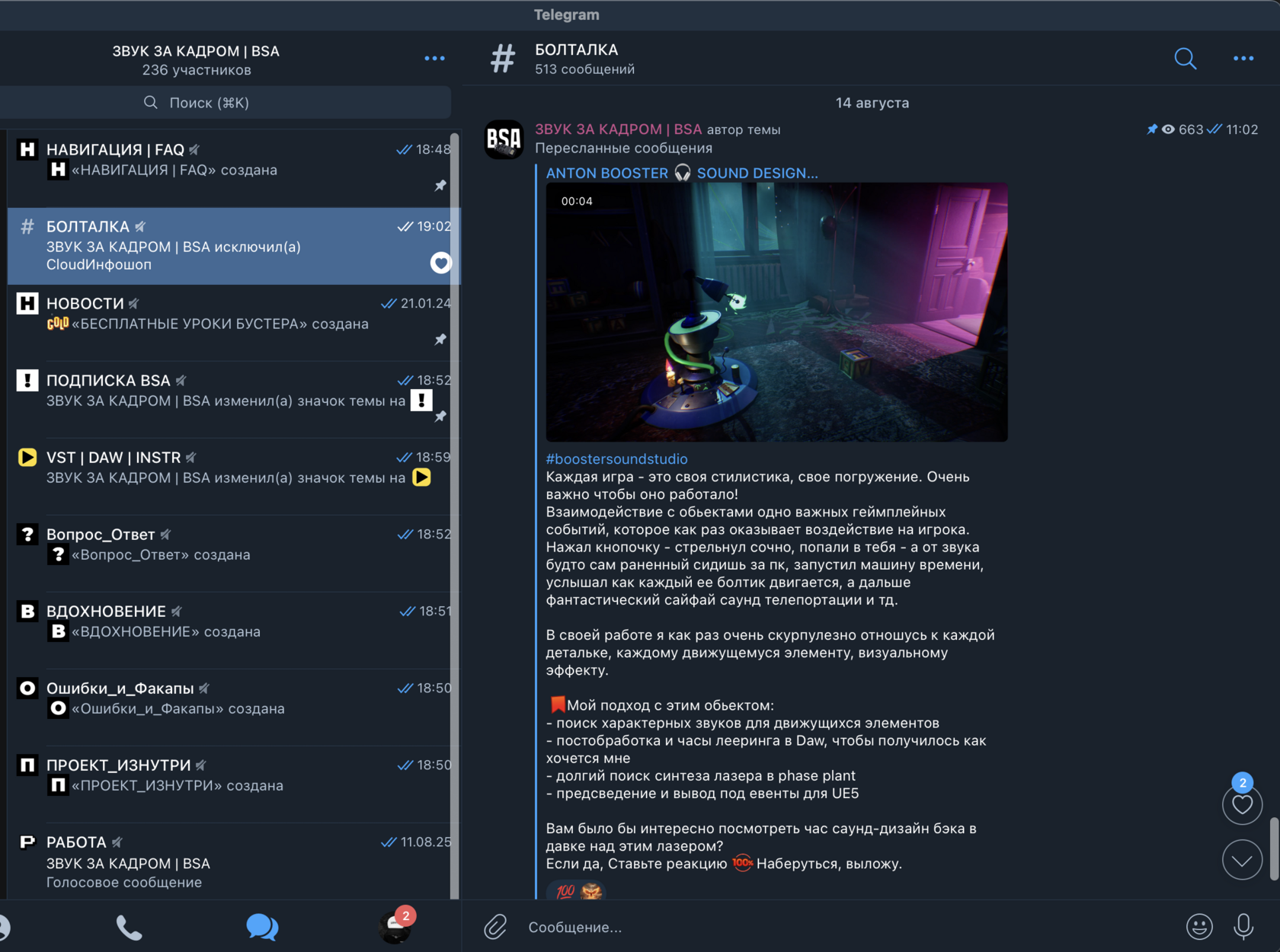The width and height of the screenshot is (1280, 952).
Task: Open the group options three-dot menu
Action: 434,59
